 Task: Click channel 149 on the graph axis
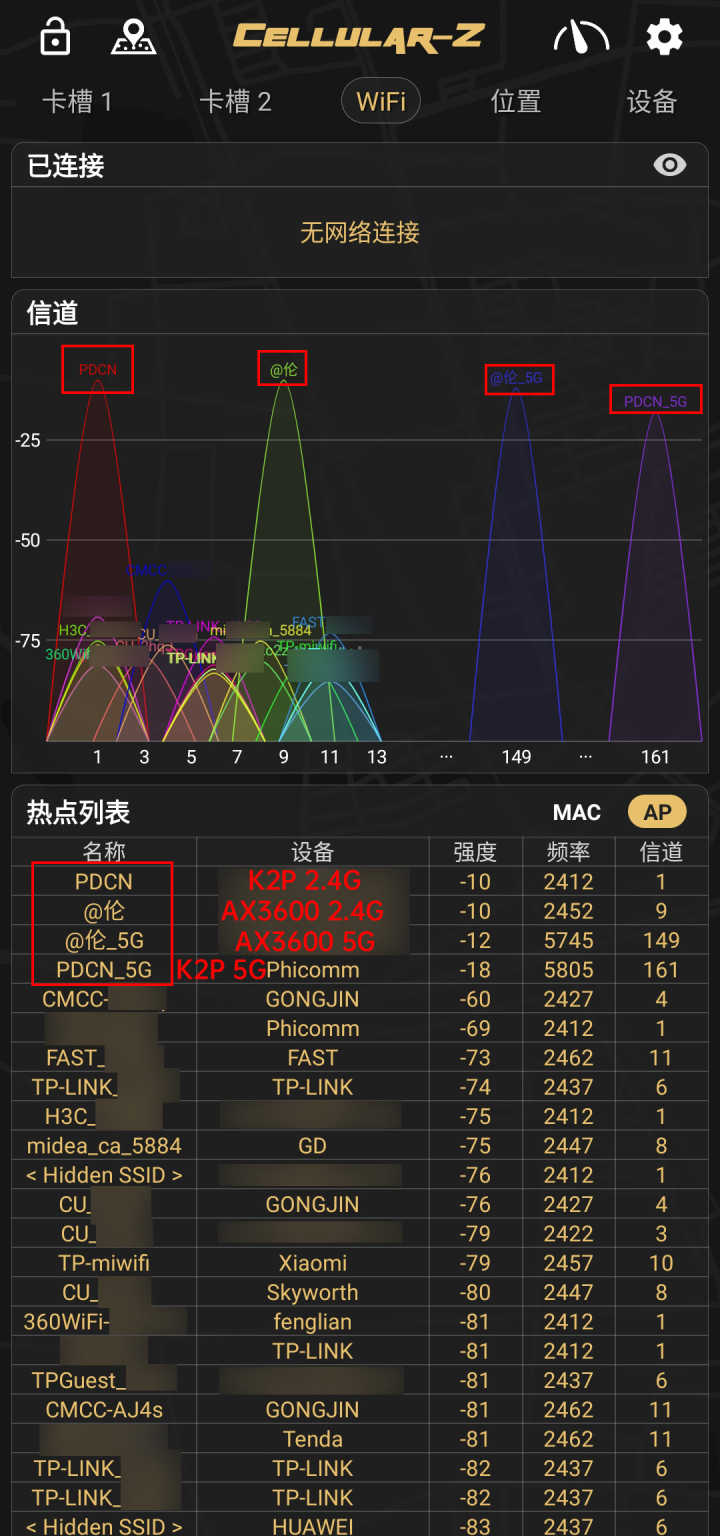click(x=516, y=757)
